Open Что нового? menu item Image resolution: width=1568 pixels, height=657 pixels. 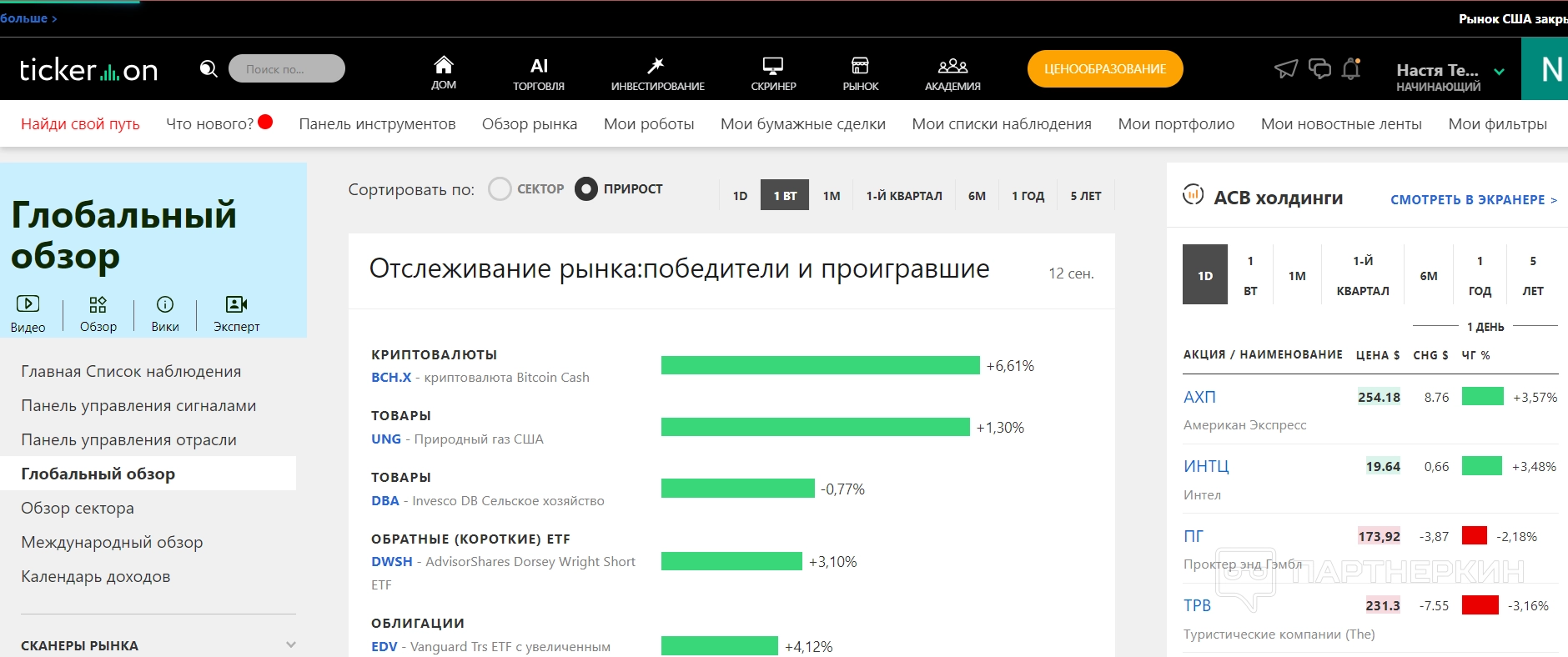209,123
